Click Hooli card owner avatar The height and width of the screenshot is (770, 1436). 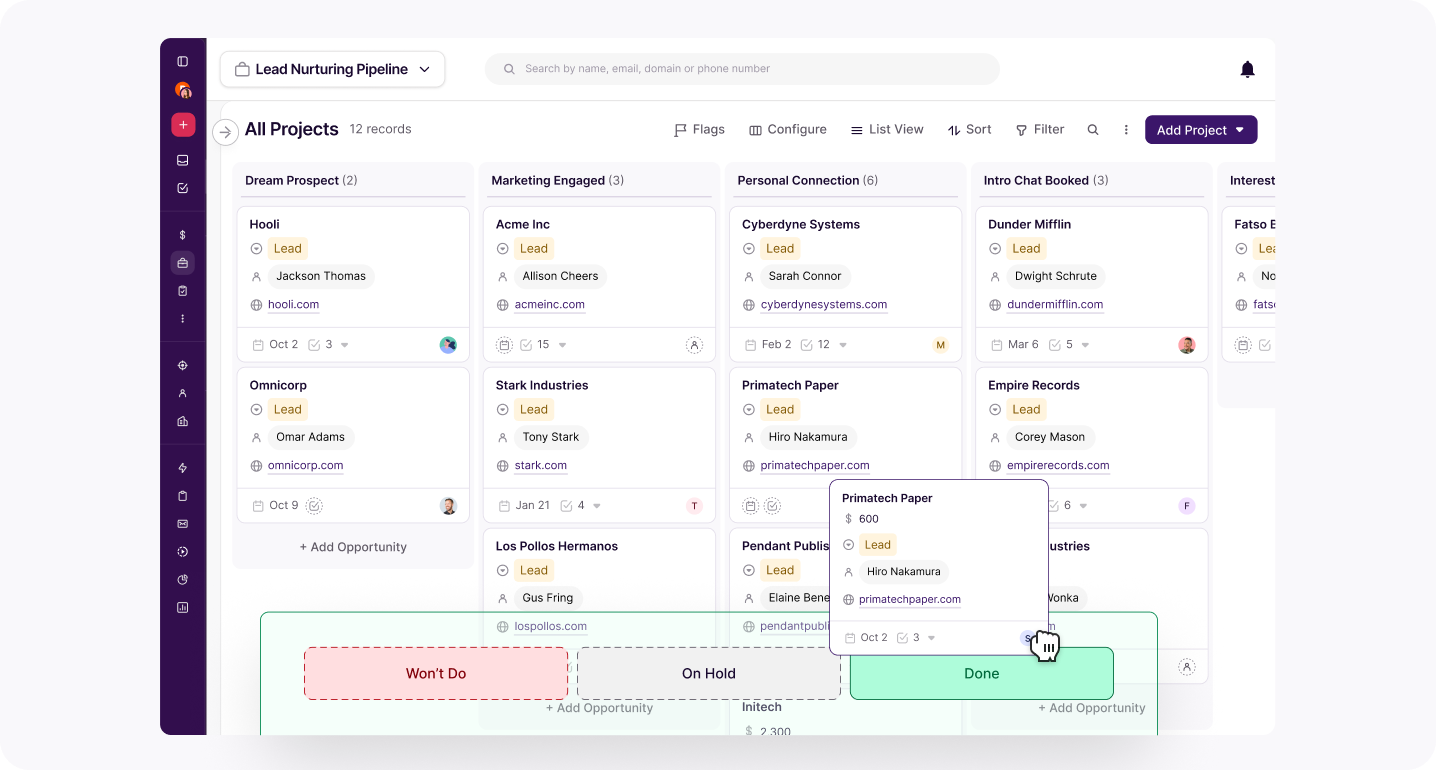click(x=448, y=345)
